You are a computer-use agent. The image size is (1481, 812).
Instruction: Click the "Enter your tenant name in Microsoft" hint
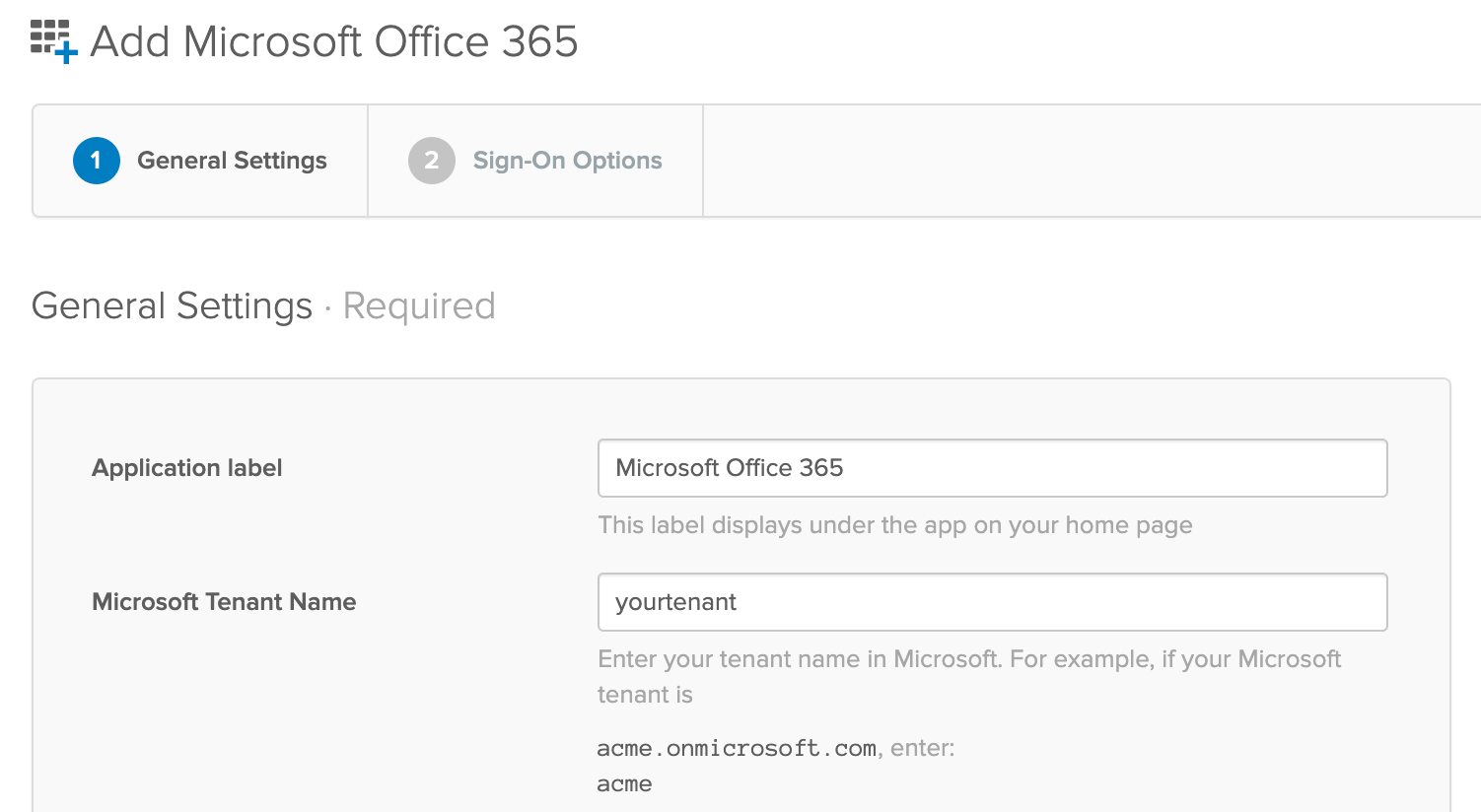pos(968,659)
